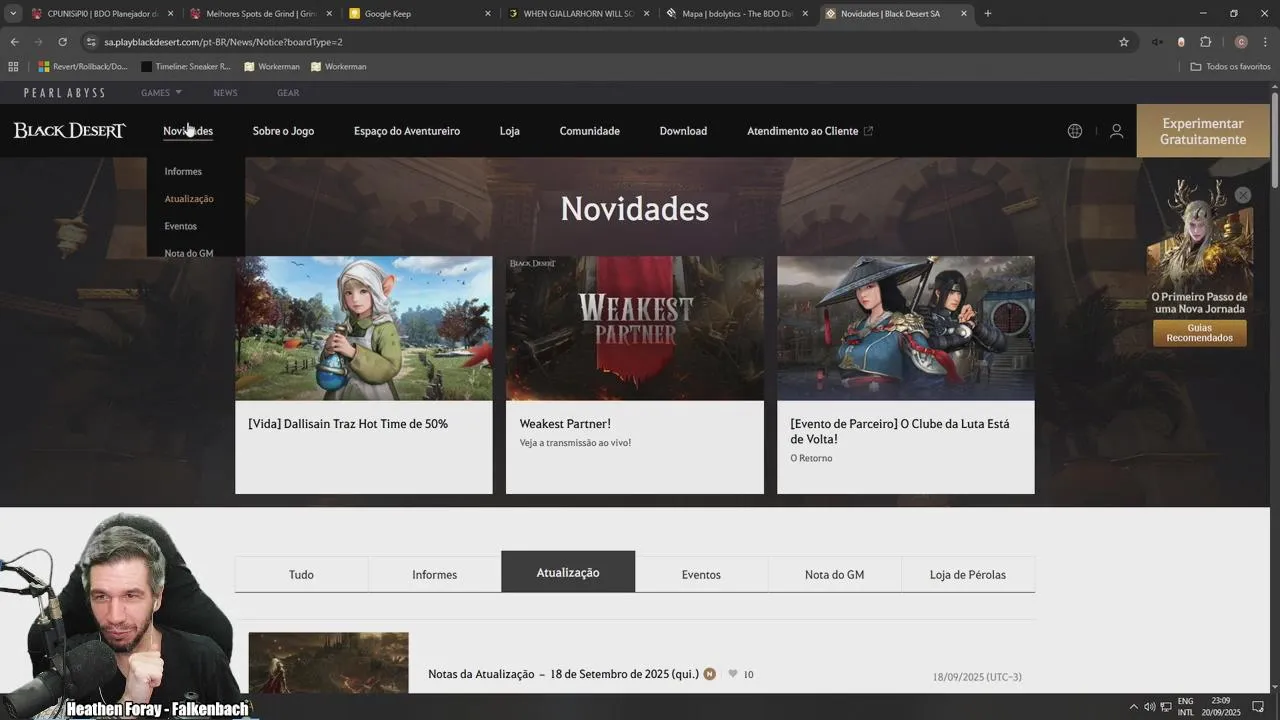Switch to the Eventos news tab
The height and width of the screenshot is (720, 1280).
701,575
